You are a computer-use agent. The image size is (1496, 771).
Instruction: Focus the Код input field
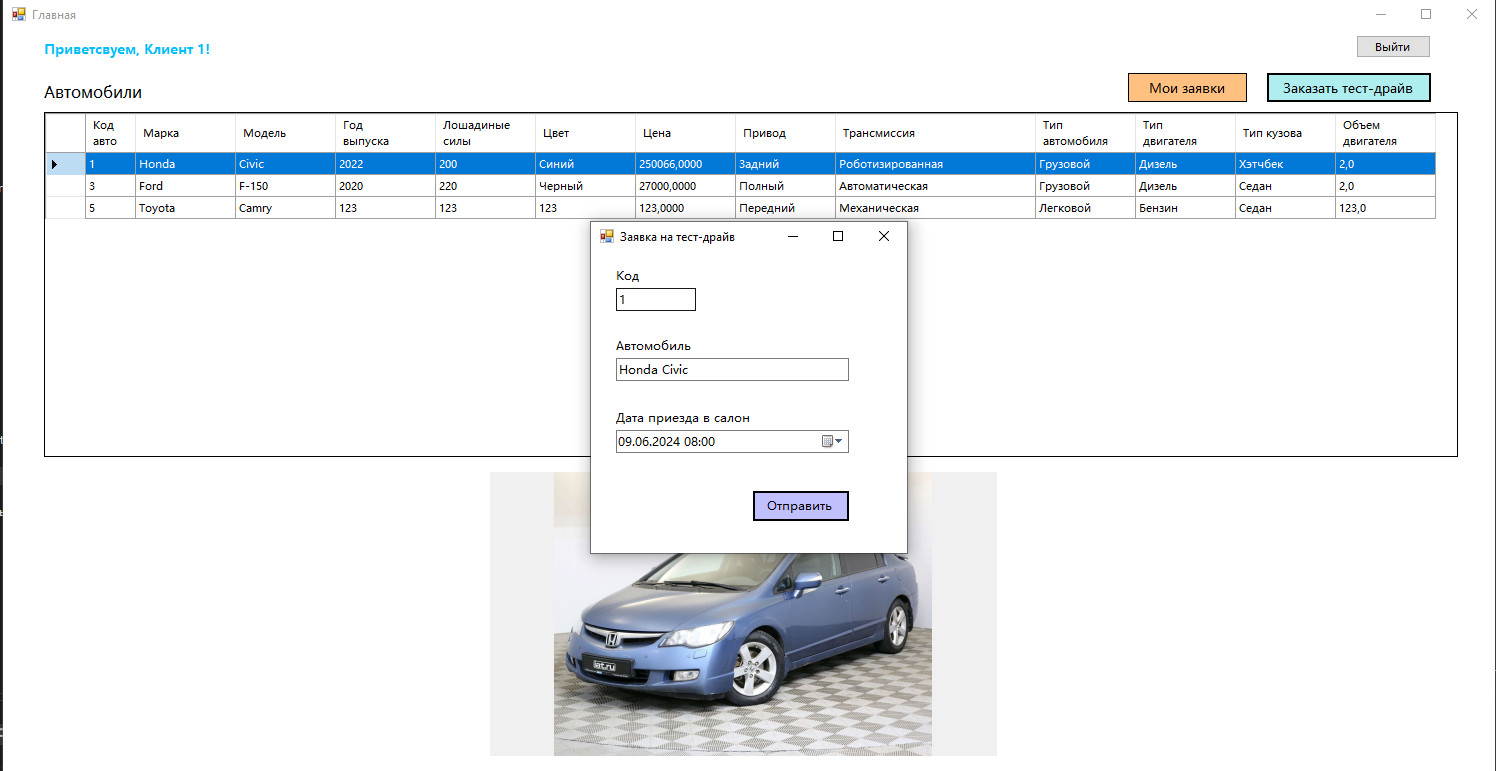click(655, 299)
